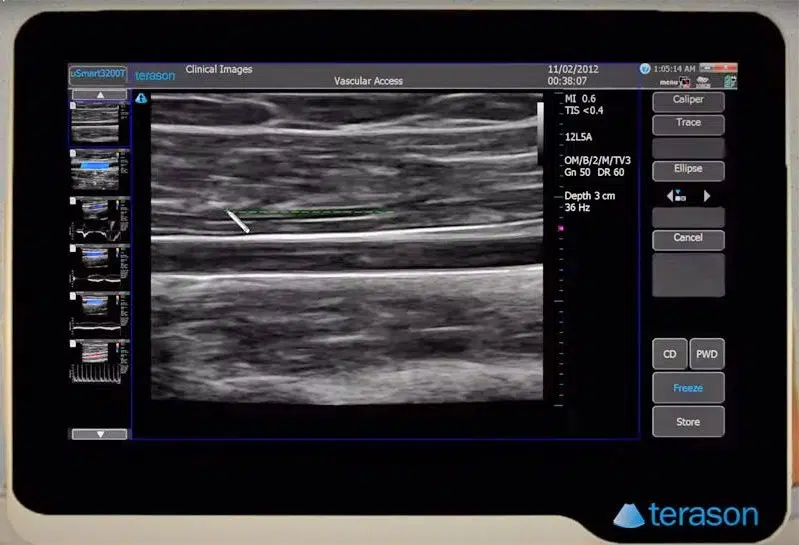Activate PWD pulsed wave Doppler mode
Viewport: 799px width, 545px height.
pyautogui.click(x=707, y=354)
